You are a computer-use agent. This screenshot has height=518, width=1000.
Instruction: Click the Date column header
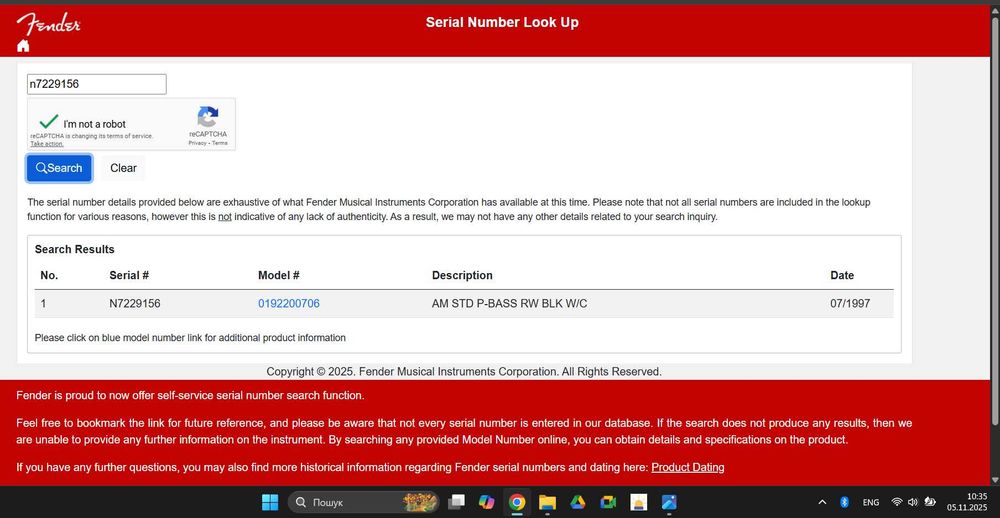click(x=842, y=276)
